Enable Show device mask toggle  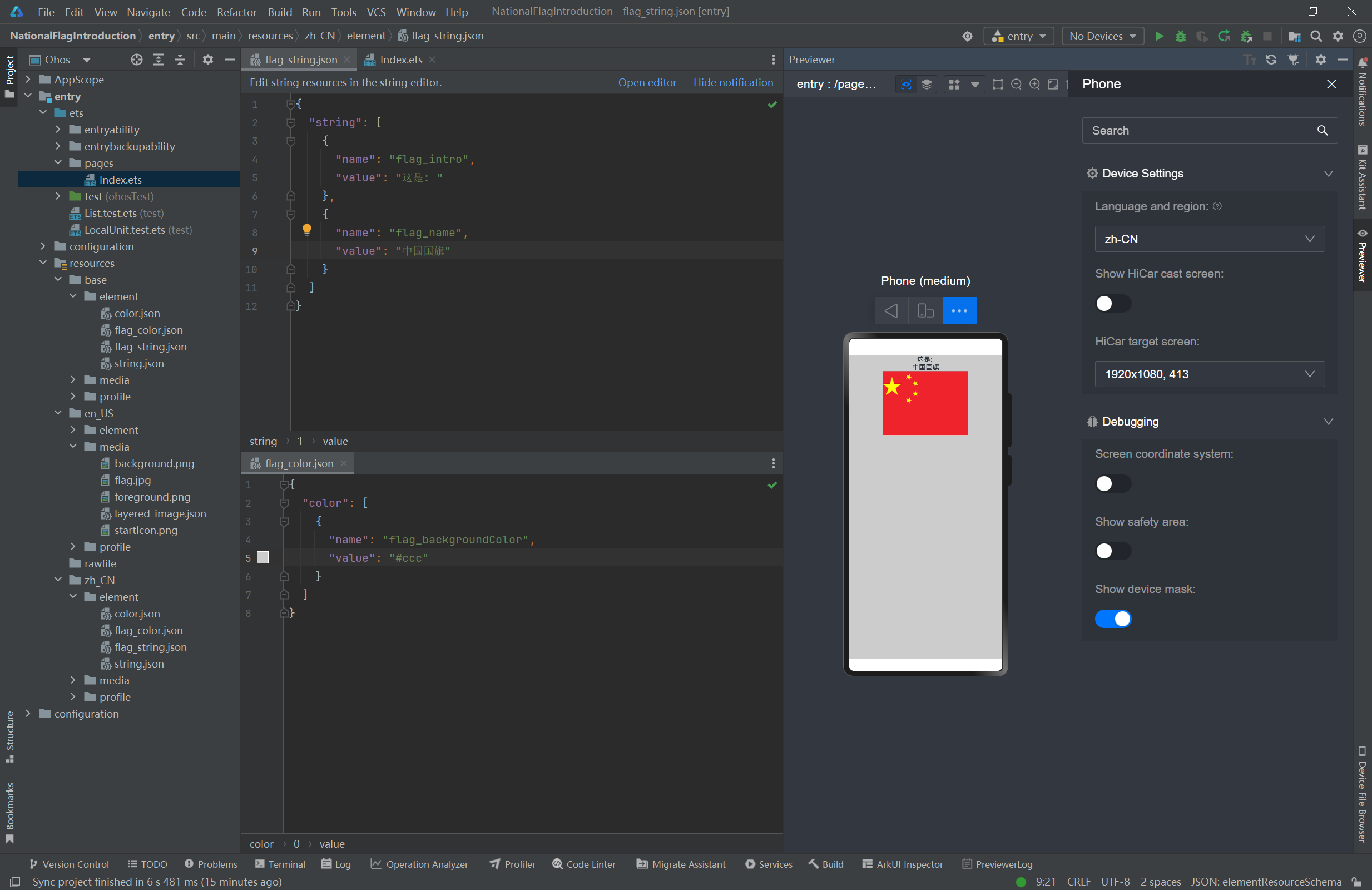[1112, 618]
